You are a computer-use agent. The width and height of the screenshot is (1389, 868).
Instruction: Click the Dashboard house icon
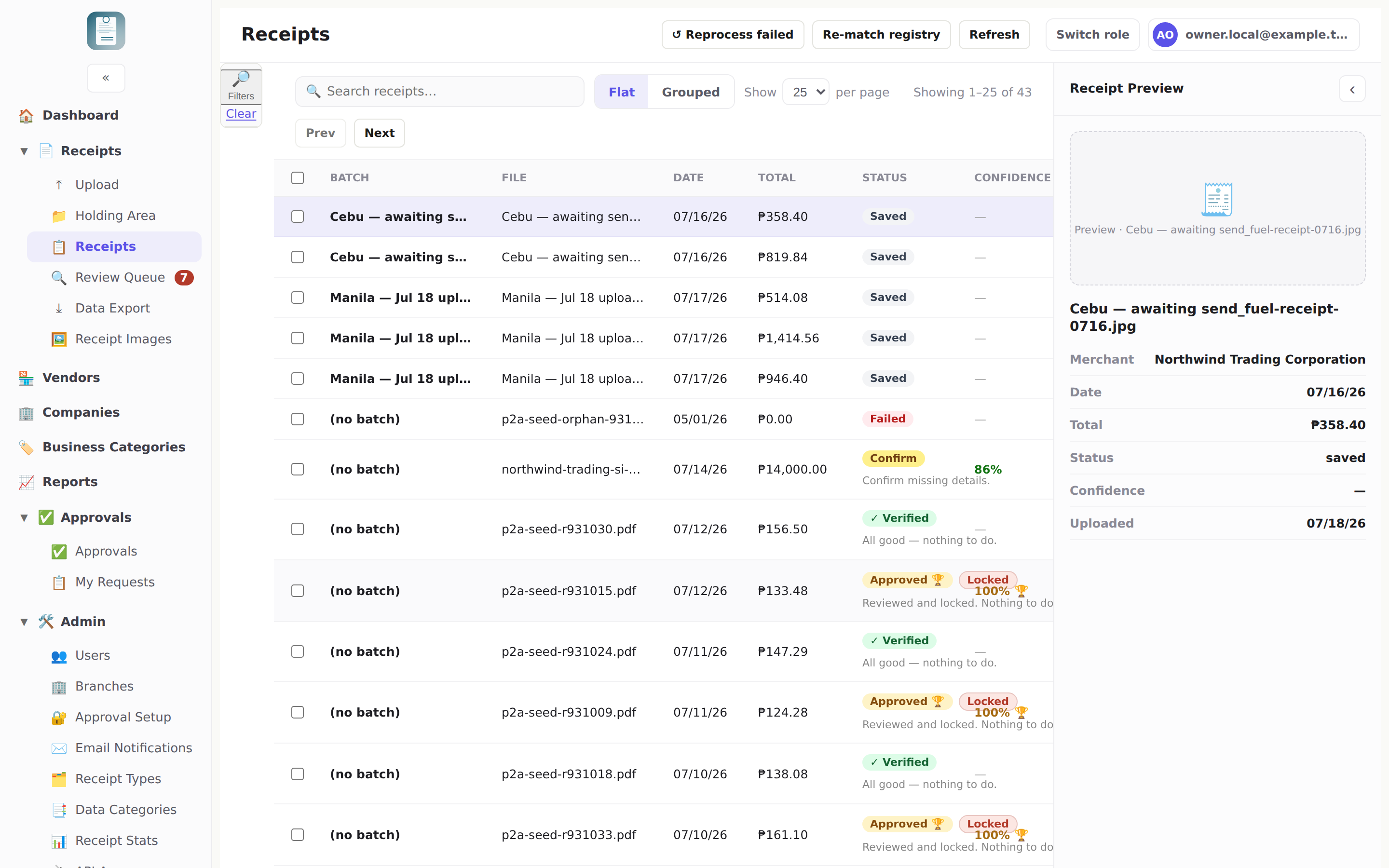point(26,115)
